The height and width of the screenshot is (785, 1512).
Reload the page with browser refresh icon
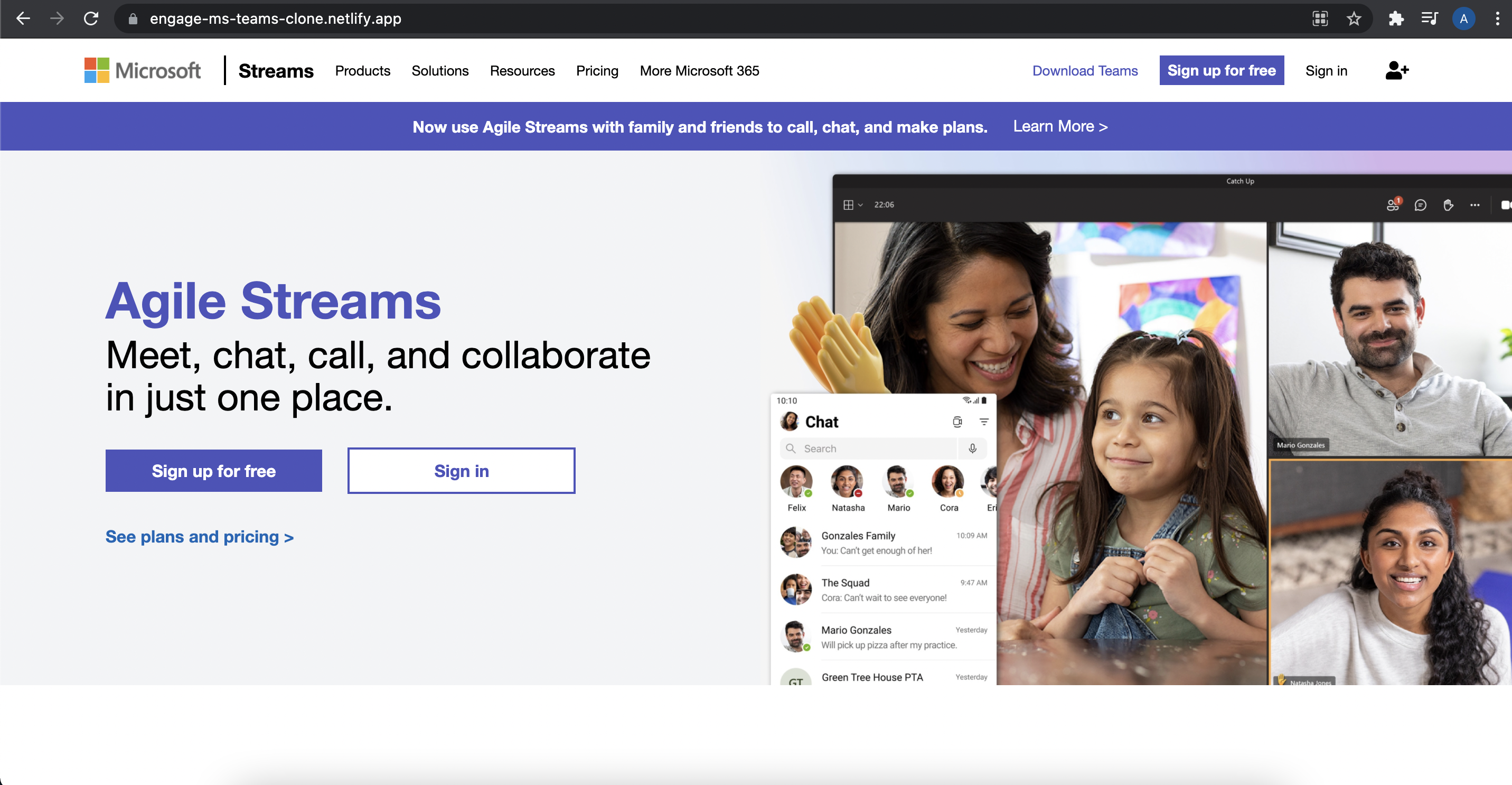(x=91, y=19)
